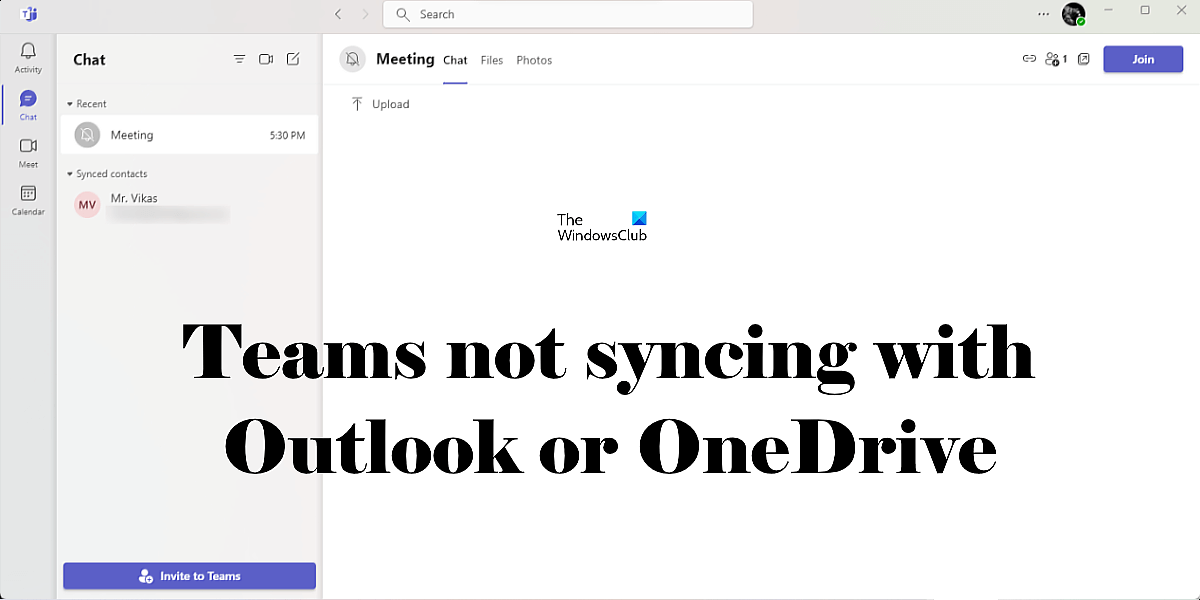This screenshot has height=600, width=1200.
Task: Open the Meeting chat in Recent list
Action: click(x=189, y=135)
